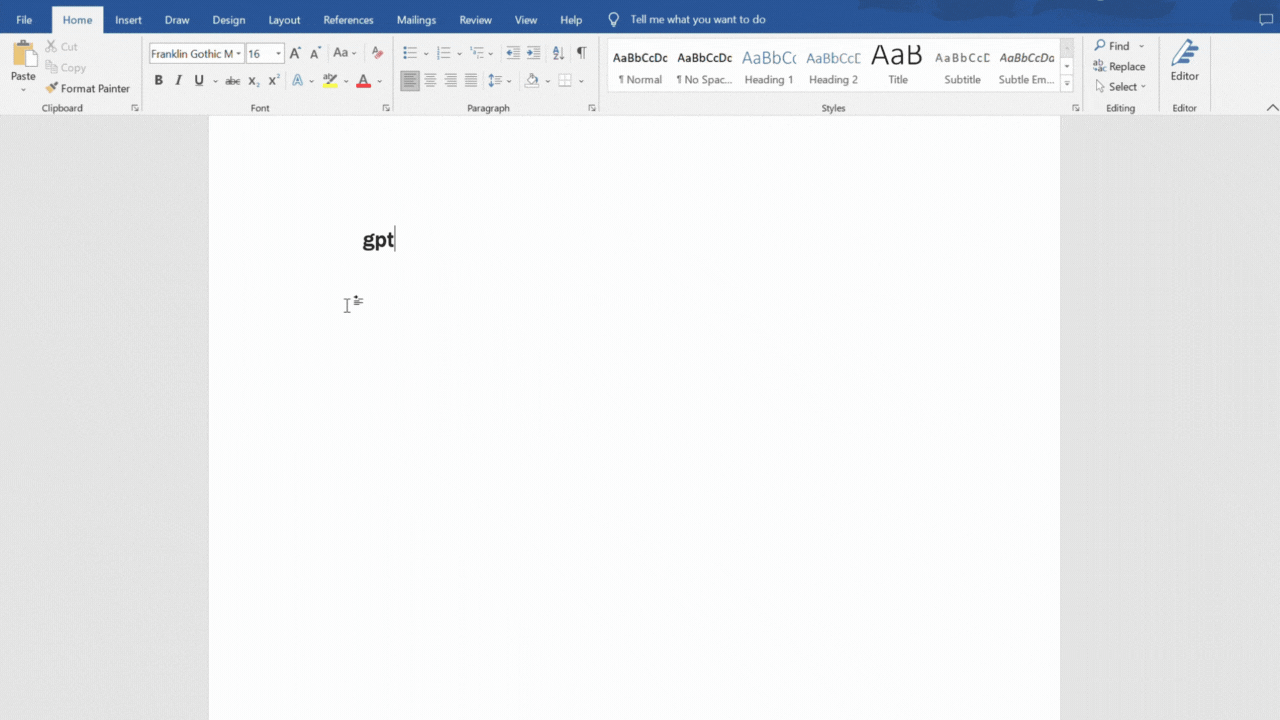
Task: Switch to the Design tab
Action: (x=229, y=20)
